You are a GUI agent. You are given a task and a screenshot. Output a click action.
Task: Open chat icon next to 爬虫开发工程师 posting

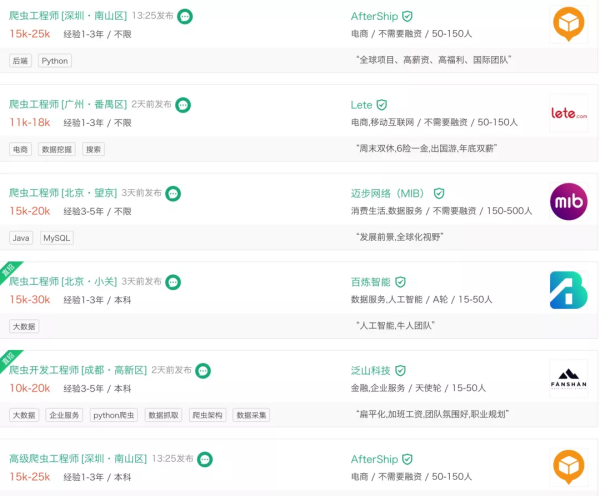pyautogui.click(x=203, y=370)
